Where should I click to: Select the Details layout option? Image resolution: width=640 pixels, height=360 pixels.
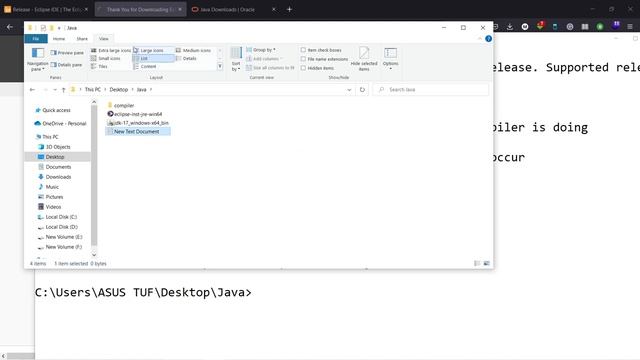(x=186, y=58)
